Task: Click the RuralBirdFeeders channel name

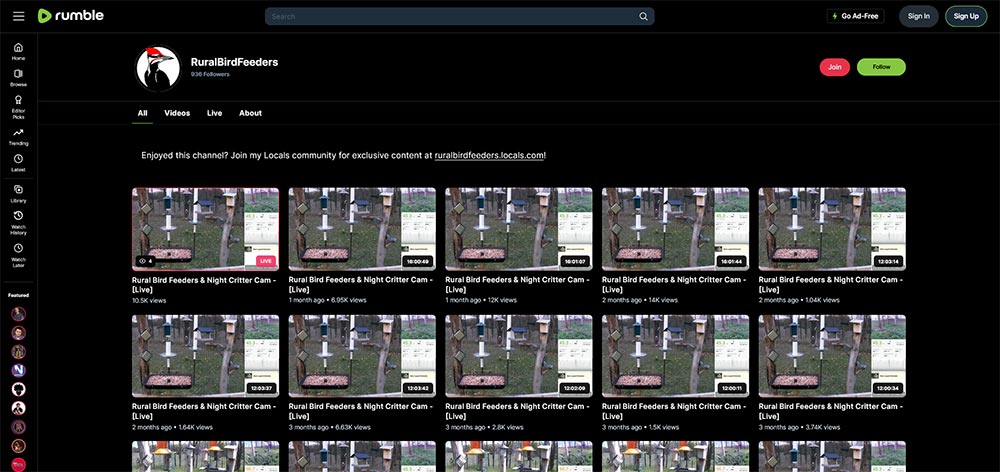Action: 234,62
